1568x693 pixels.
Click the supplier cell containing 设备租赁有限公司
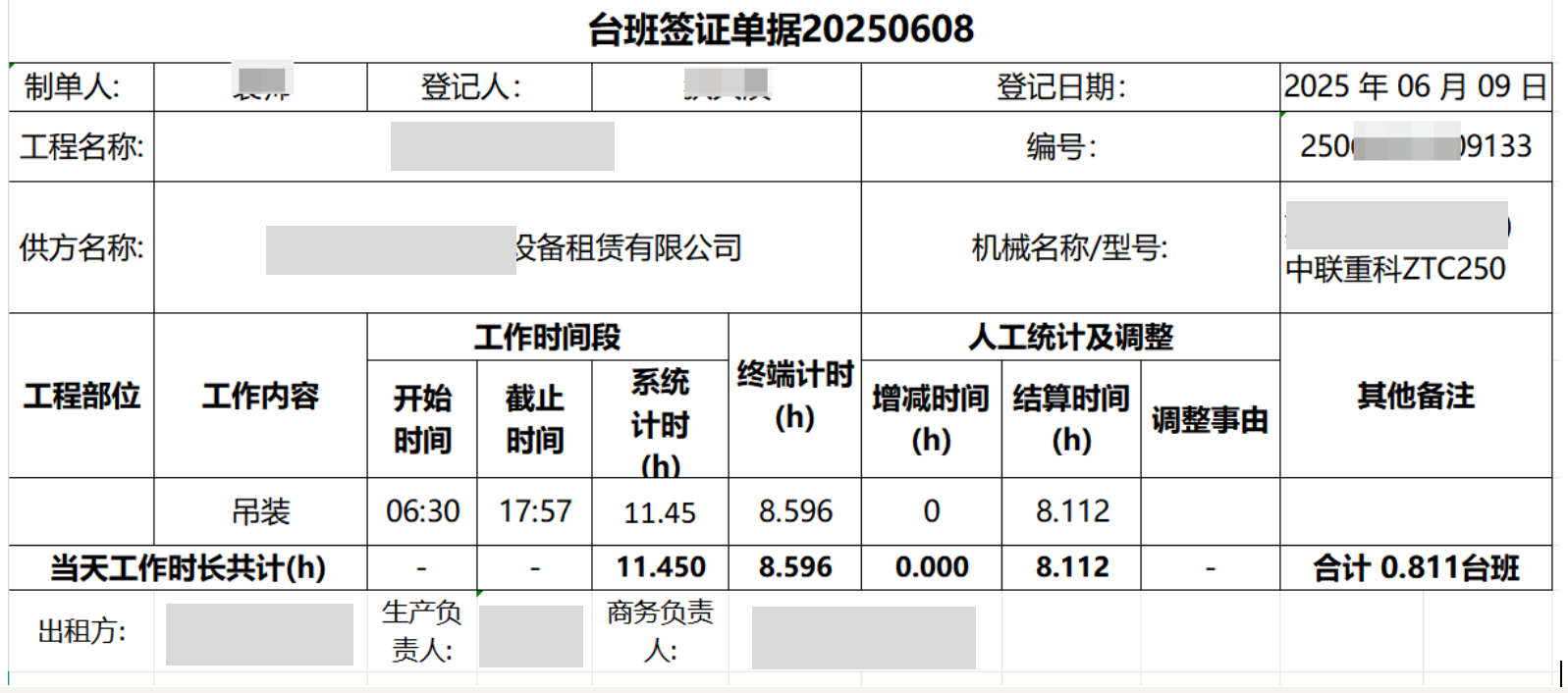(x=508, y=247)
